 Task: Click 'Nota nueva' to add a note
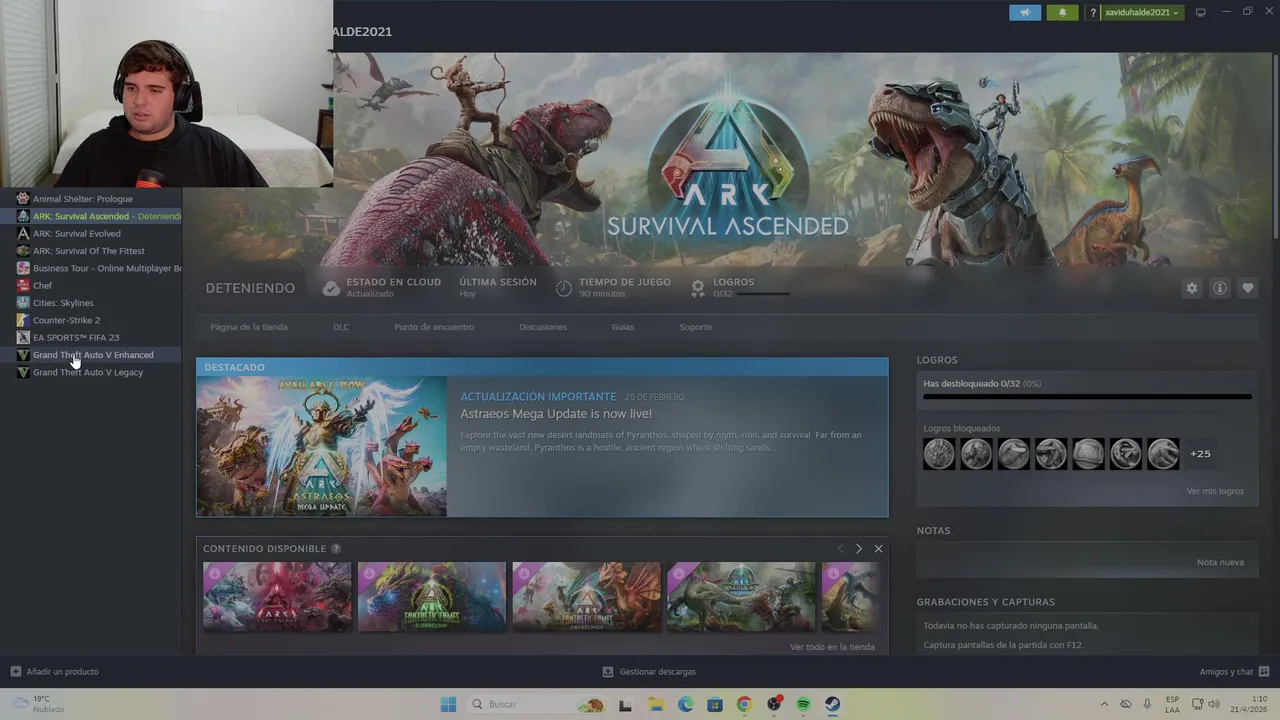coord(1220,562)
